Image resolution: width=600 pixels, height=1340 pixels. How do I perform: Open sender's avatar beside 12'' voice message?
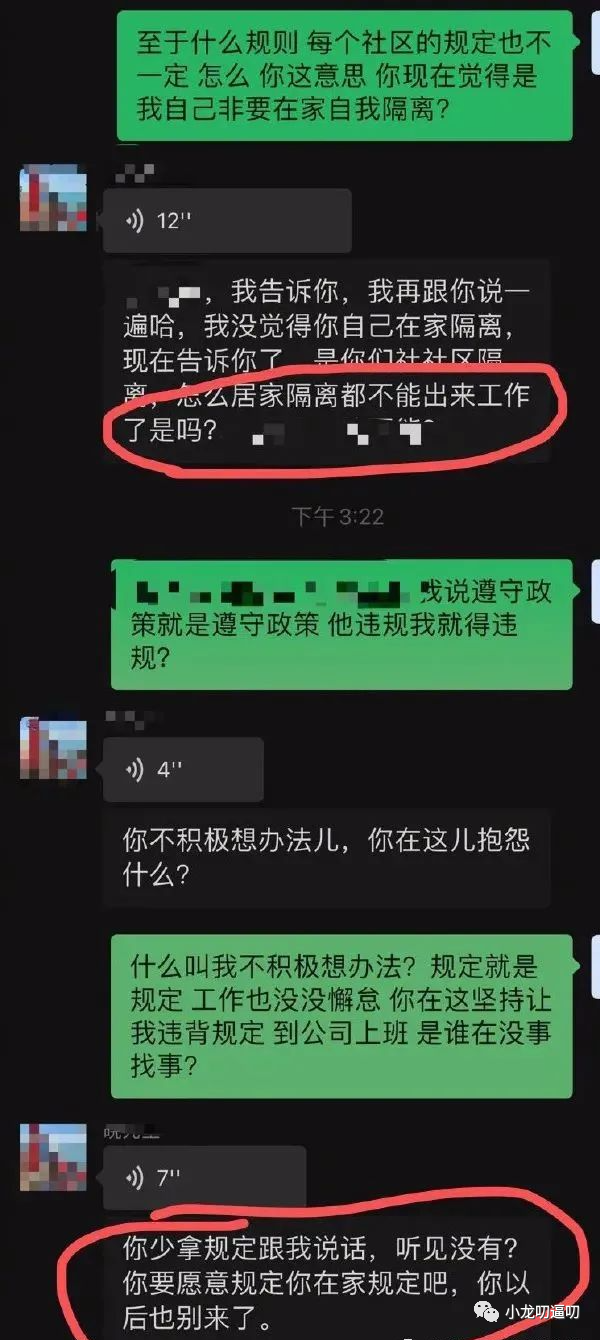[x=53, y=199]
